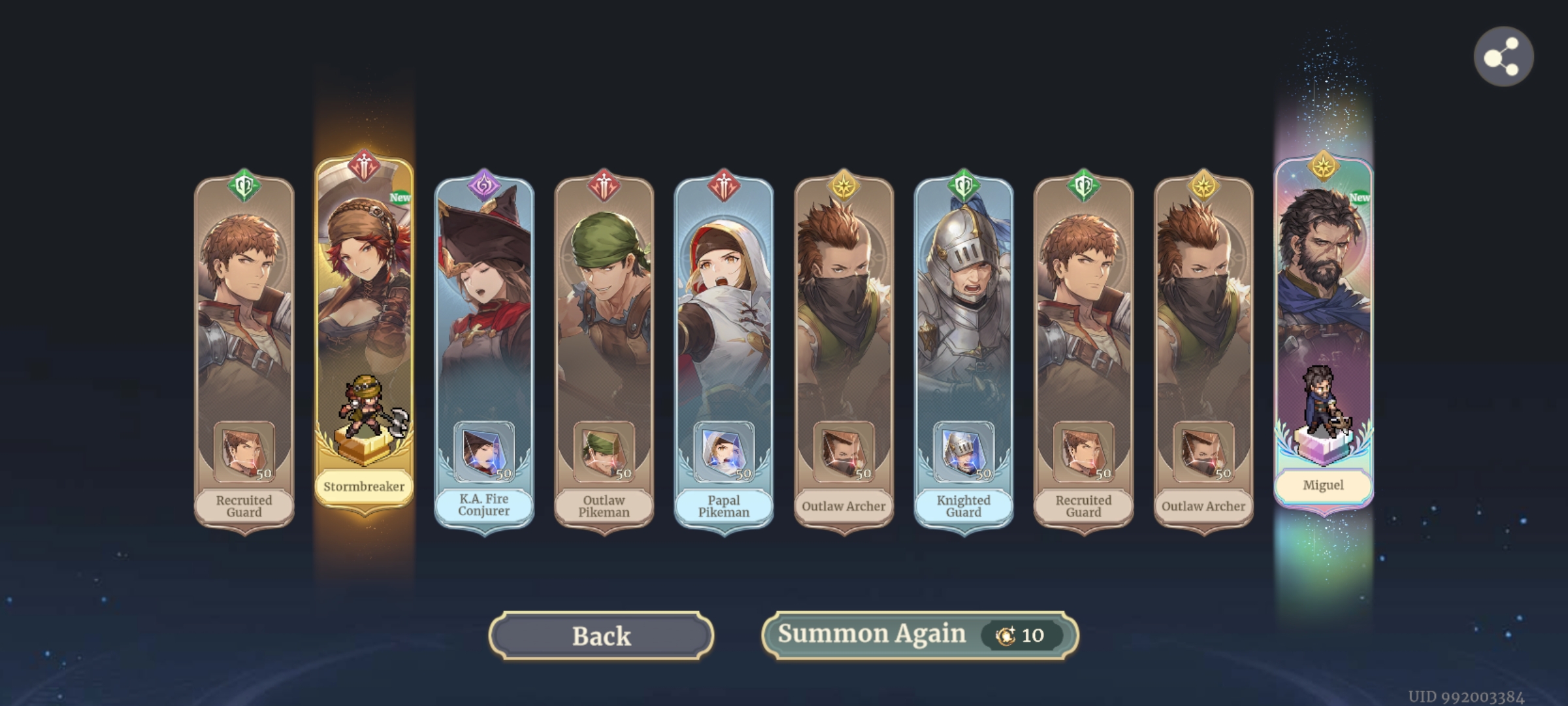Open Knighted Guard shard icon

tap(964, 452)
